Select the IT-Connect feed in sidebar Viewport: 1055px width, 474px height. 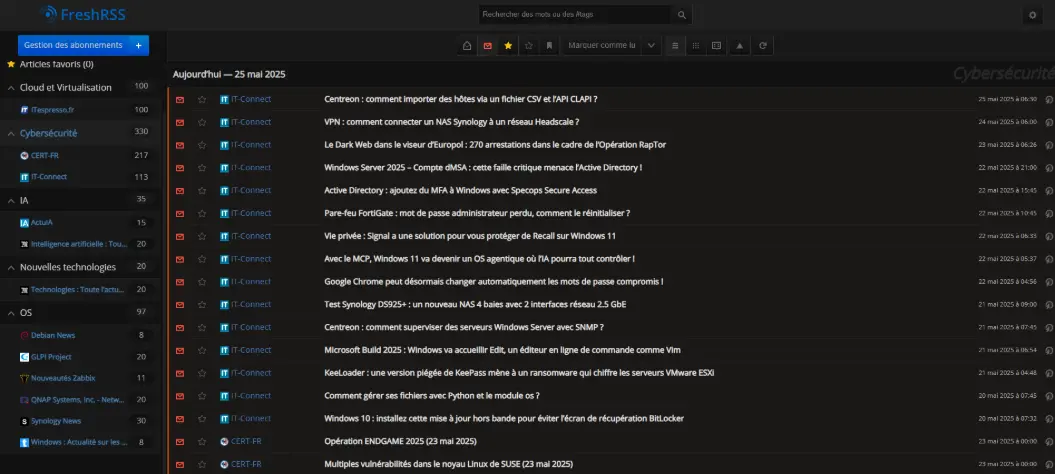coord(48,177)
